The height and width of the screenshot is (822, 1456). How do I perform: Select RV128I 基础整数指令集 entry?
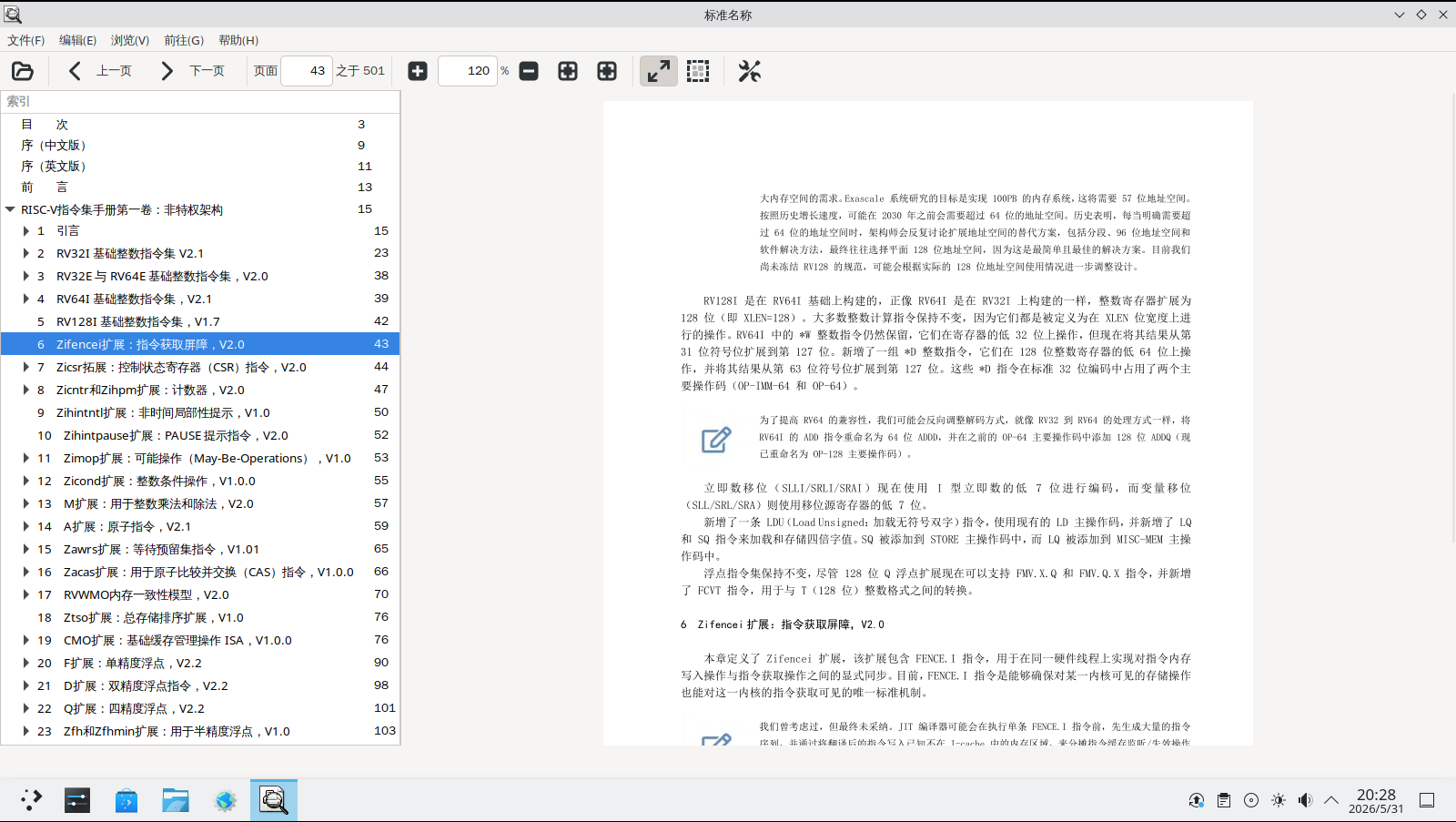(200, 322)
